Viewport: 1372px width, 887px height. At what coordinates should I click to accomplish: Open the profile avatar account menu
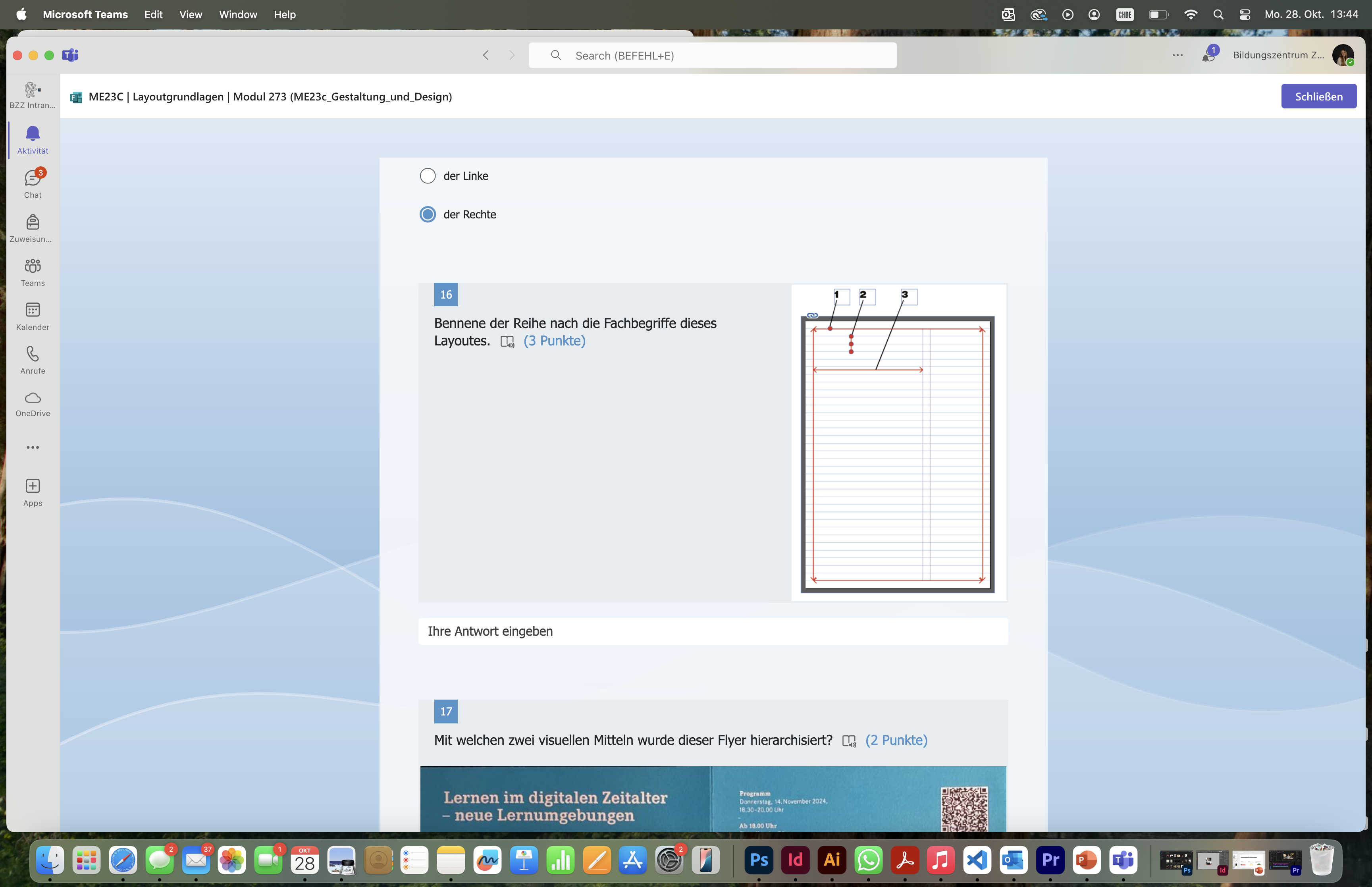[1343, 55]
